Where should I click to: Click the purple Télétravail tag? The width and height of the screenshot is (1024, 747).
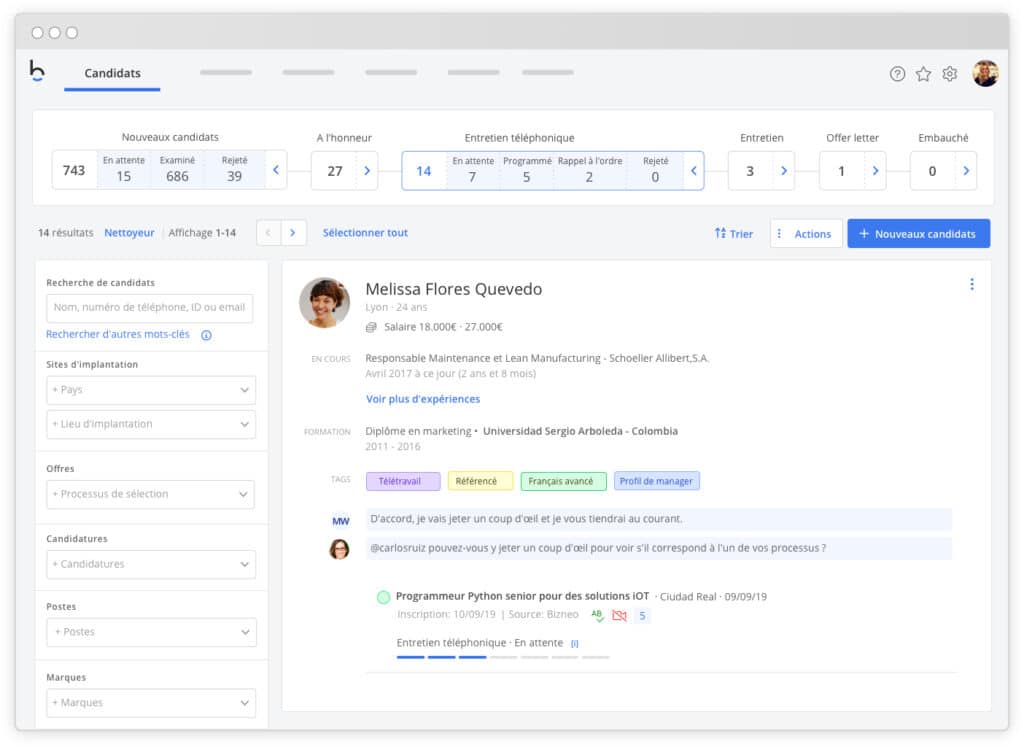(403, 481)
